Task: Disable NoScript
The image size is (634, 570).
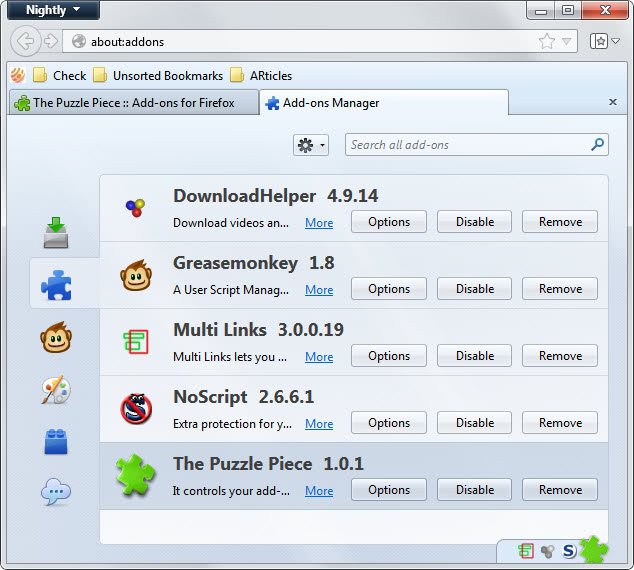Action: 474,423
